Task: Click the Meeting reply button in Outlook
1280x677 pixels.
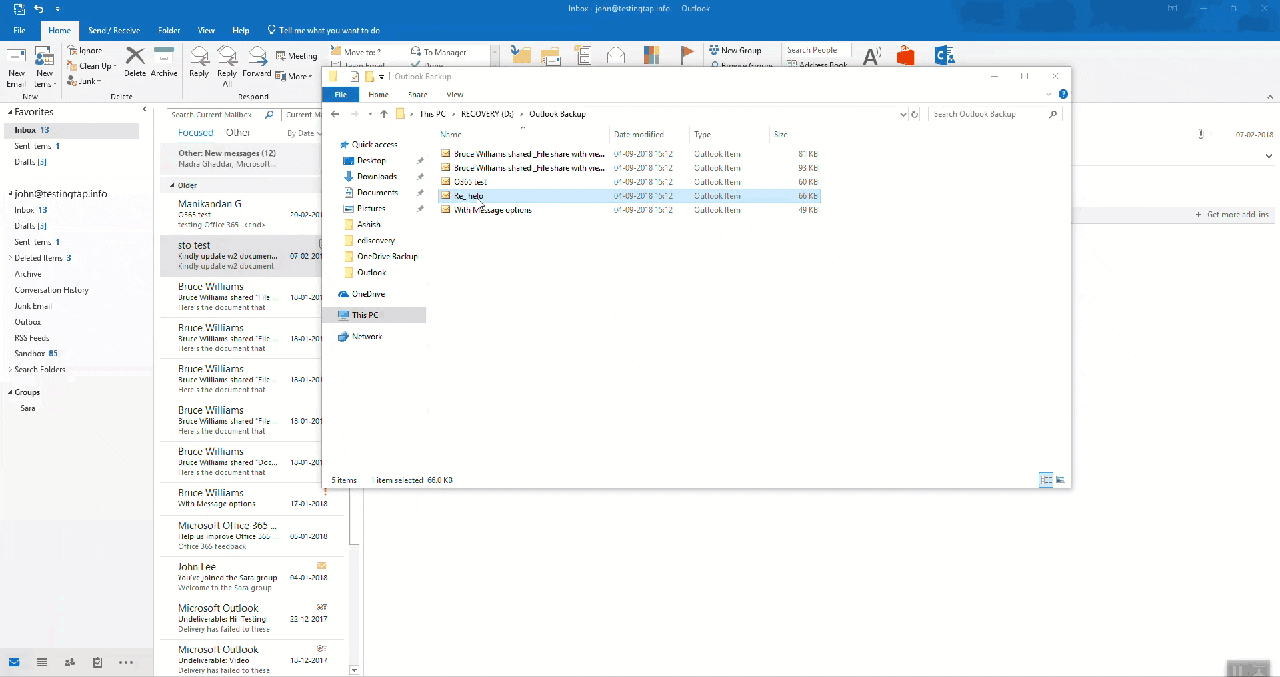Action: point(297,56)
